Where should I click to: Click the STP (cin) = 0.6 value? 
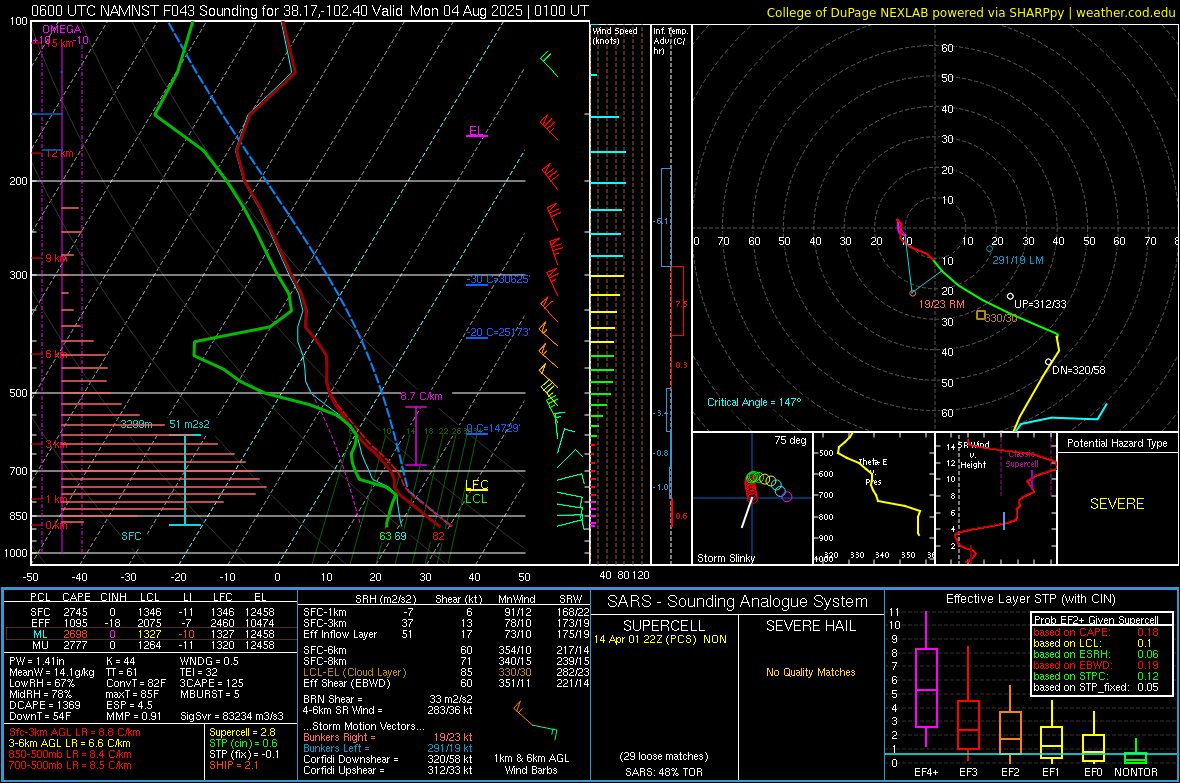[x=243, y=743]
